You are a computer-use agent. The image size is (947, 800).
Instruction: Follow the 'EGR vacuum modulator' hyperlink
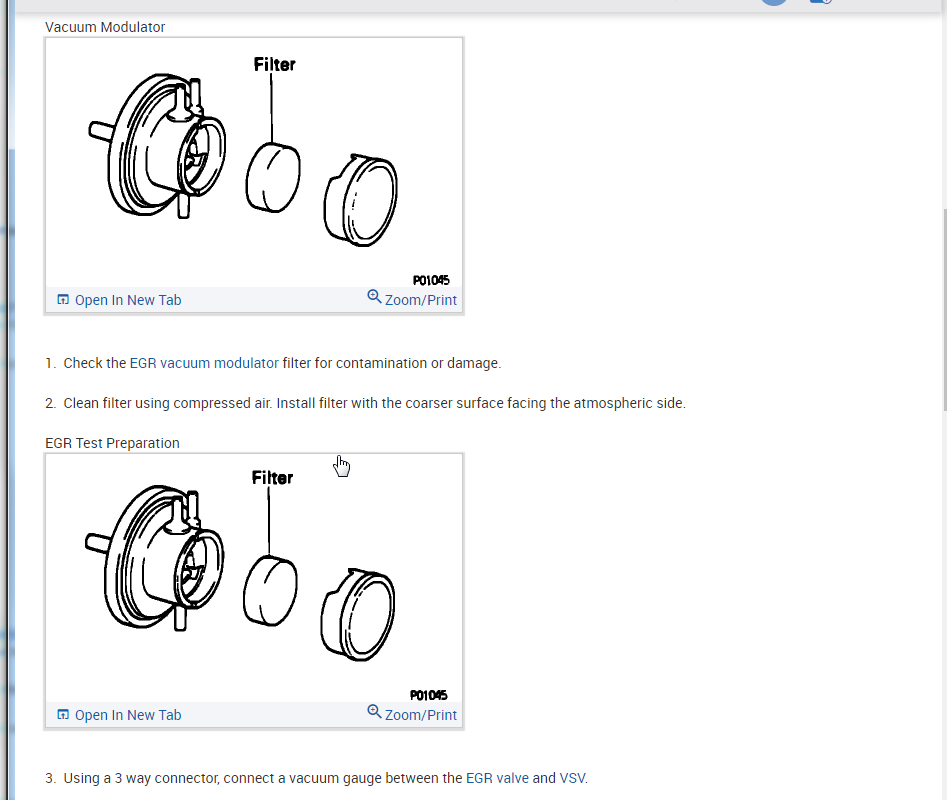pyautogui.click(x=204, y=363)
